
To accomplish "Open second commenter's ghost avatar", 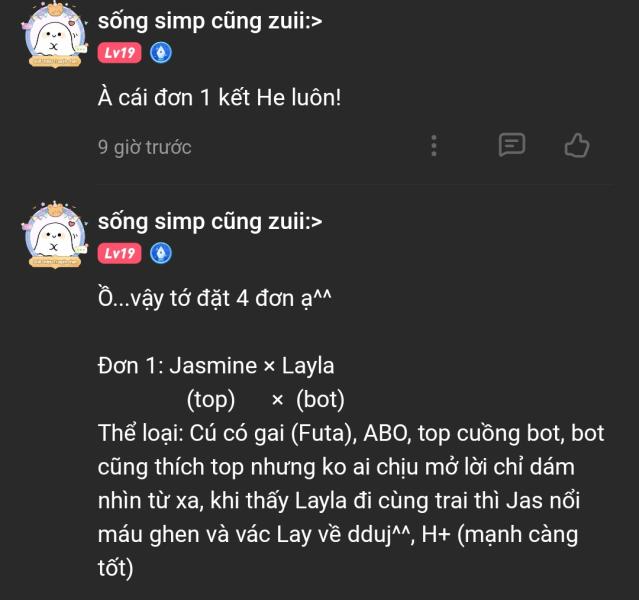I will [55, 236].
